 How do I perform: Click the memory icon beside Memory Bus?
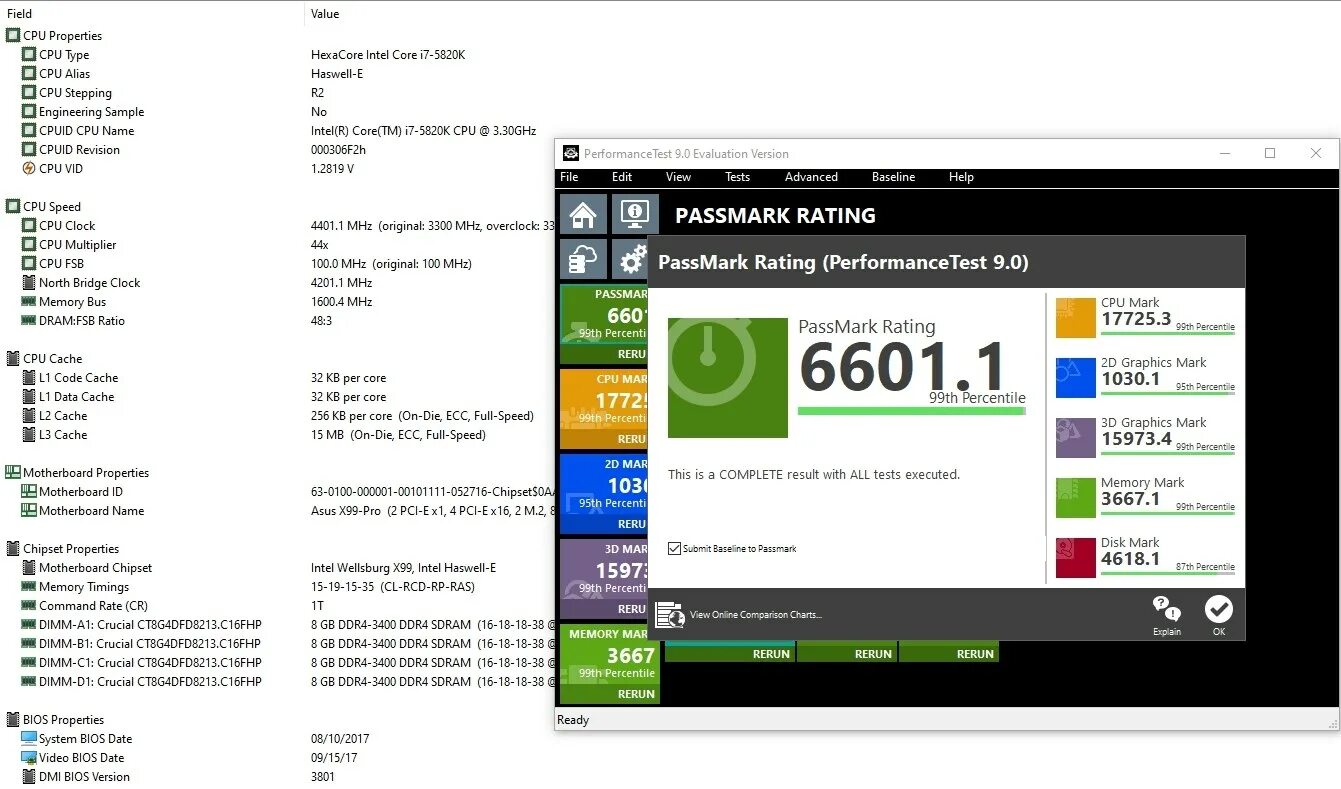click(x=29, y=302)
